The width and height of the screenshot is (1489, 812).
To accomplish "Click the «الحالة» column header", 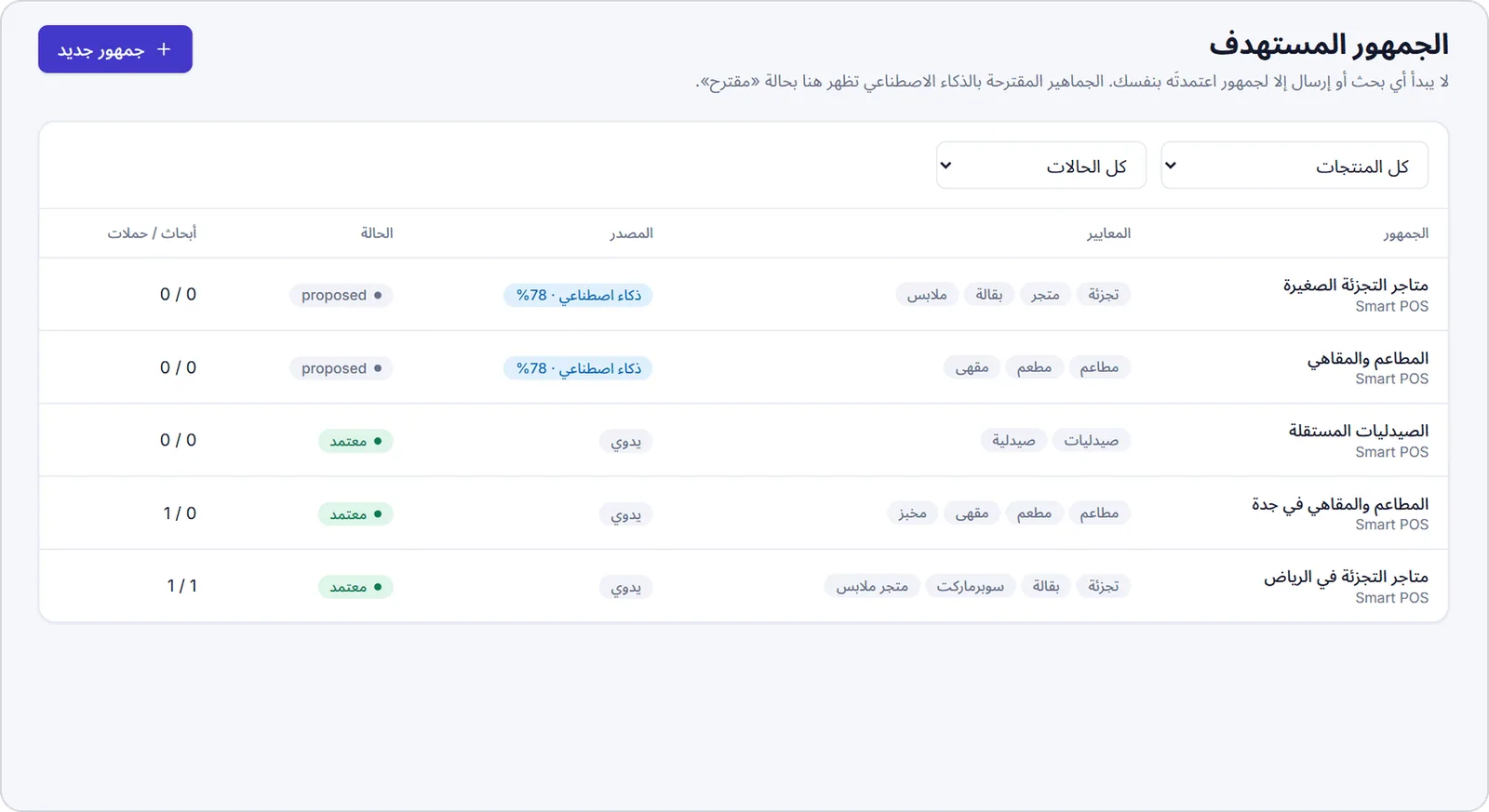I will [377, 233].
